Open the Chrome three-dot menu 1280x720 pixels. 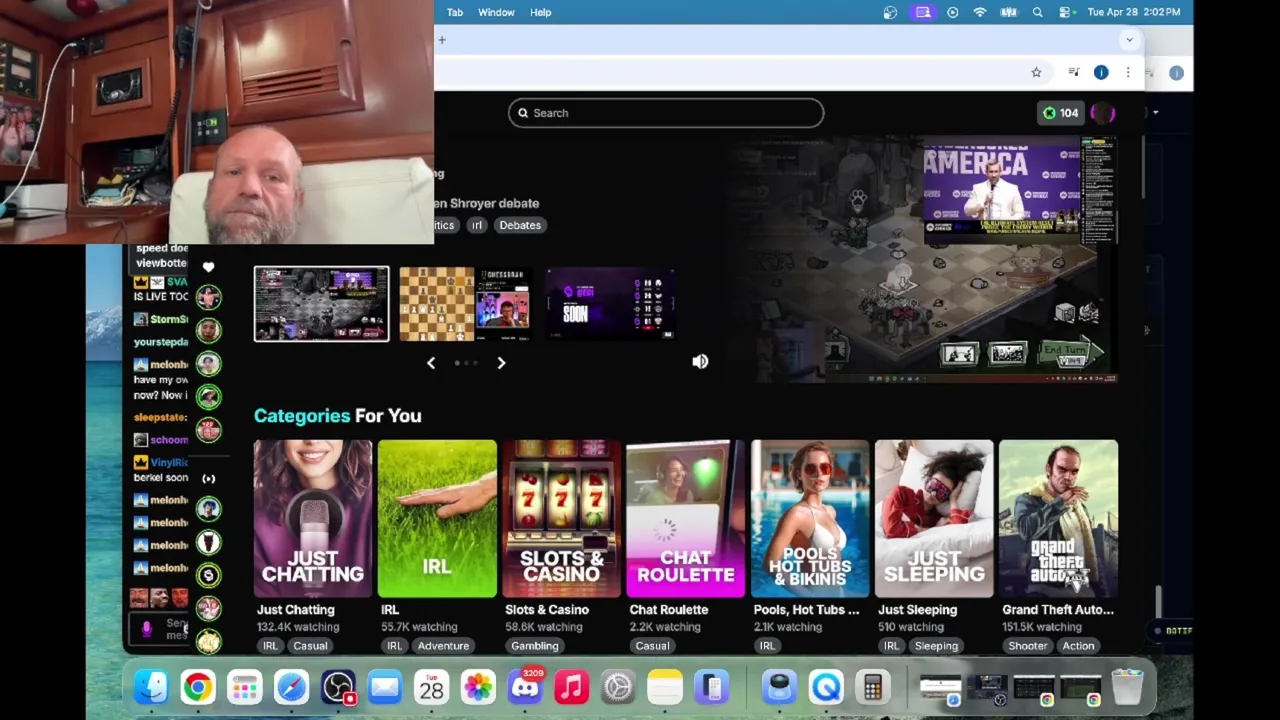(1128, 72)
